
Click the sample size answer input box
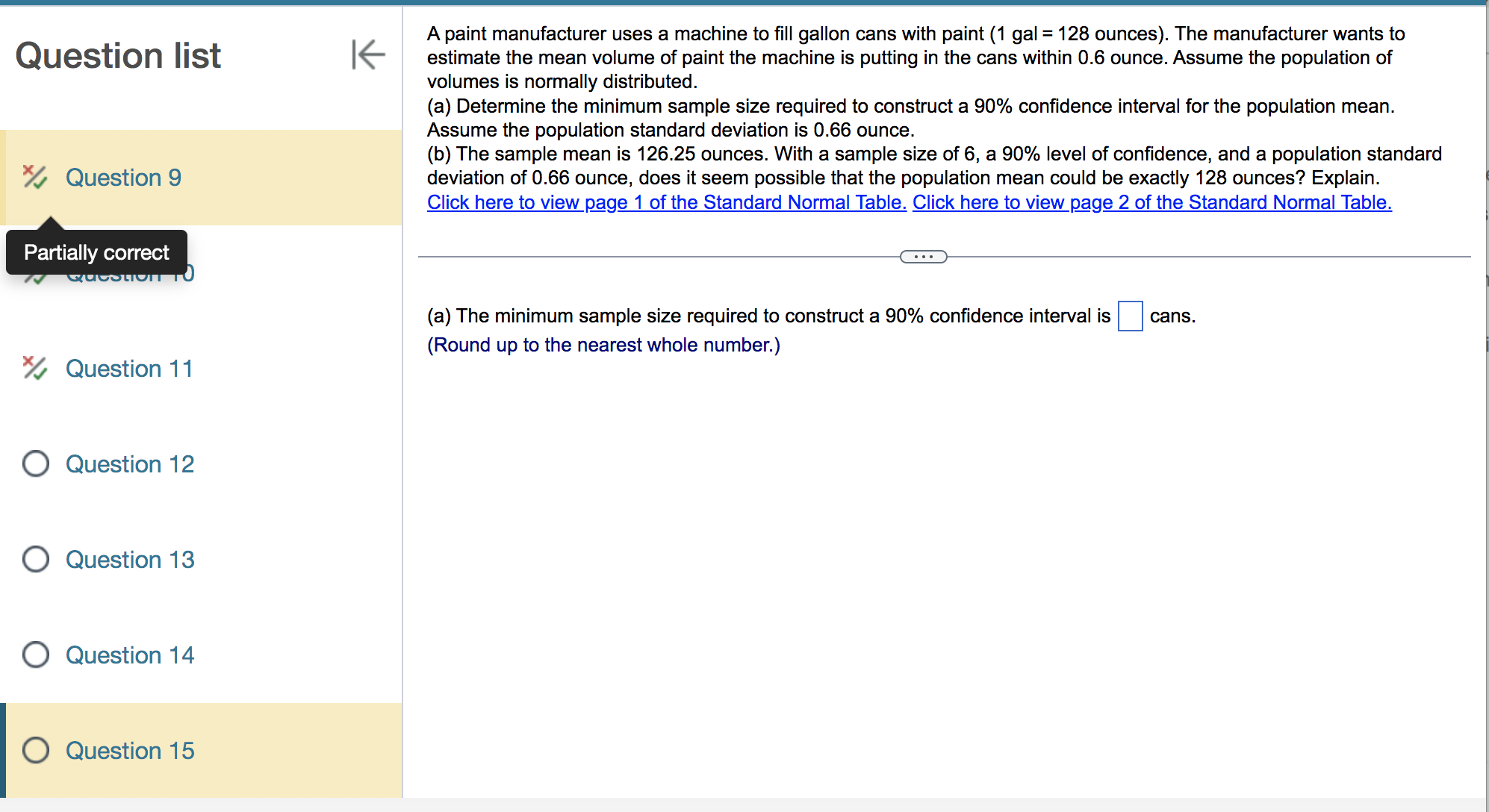(1129, 316)
